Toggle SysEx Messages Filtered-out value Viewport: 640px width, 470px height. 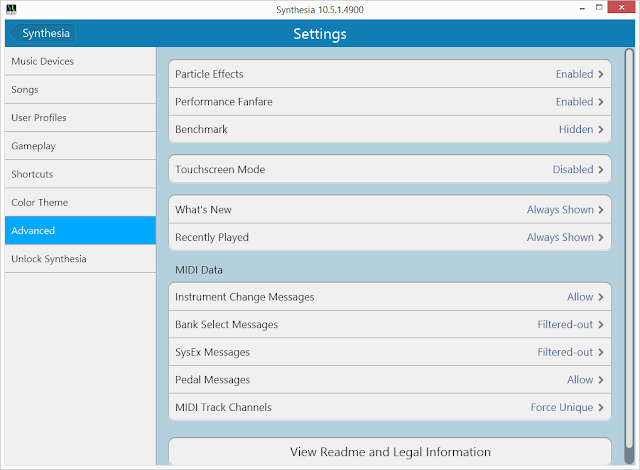565,352
